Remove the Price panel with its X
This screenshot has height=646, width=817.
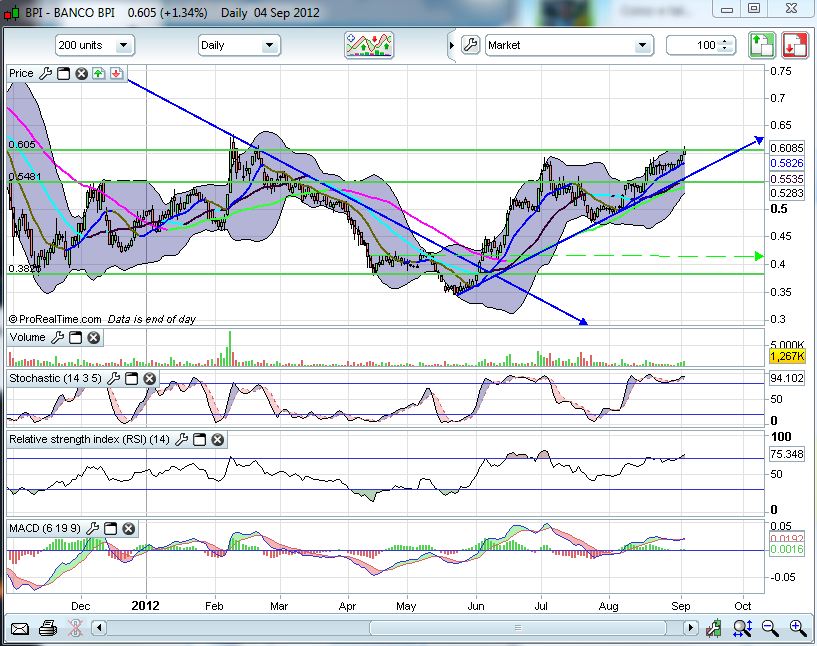click(81, 73)
